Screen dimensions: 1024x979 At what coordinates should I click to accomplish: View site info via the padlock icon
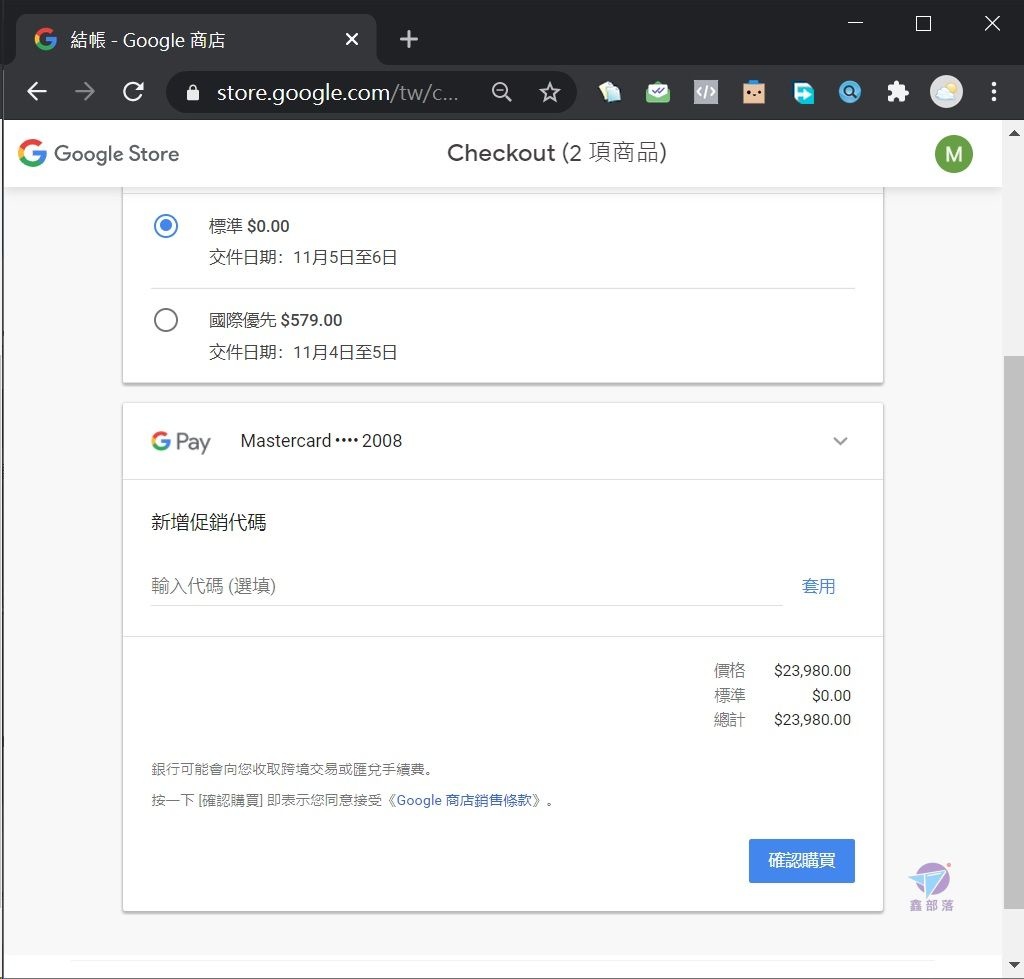[x=193, y=93]
